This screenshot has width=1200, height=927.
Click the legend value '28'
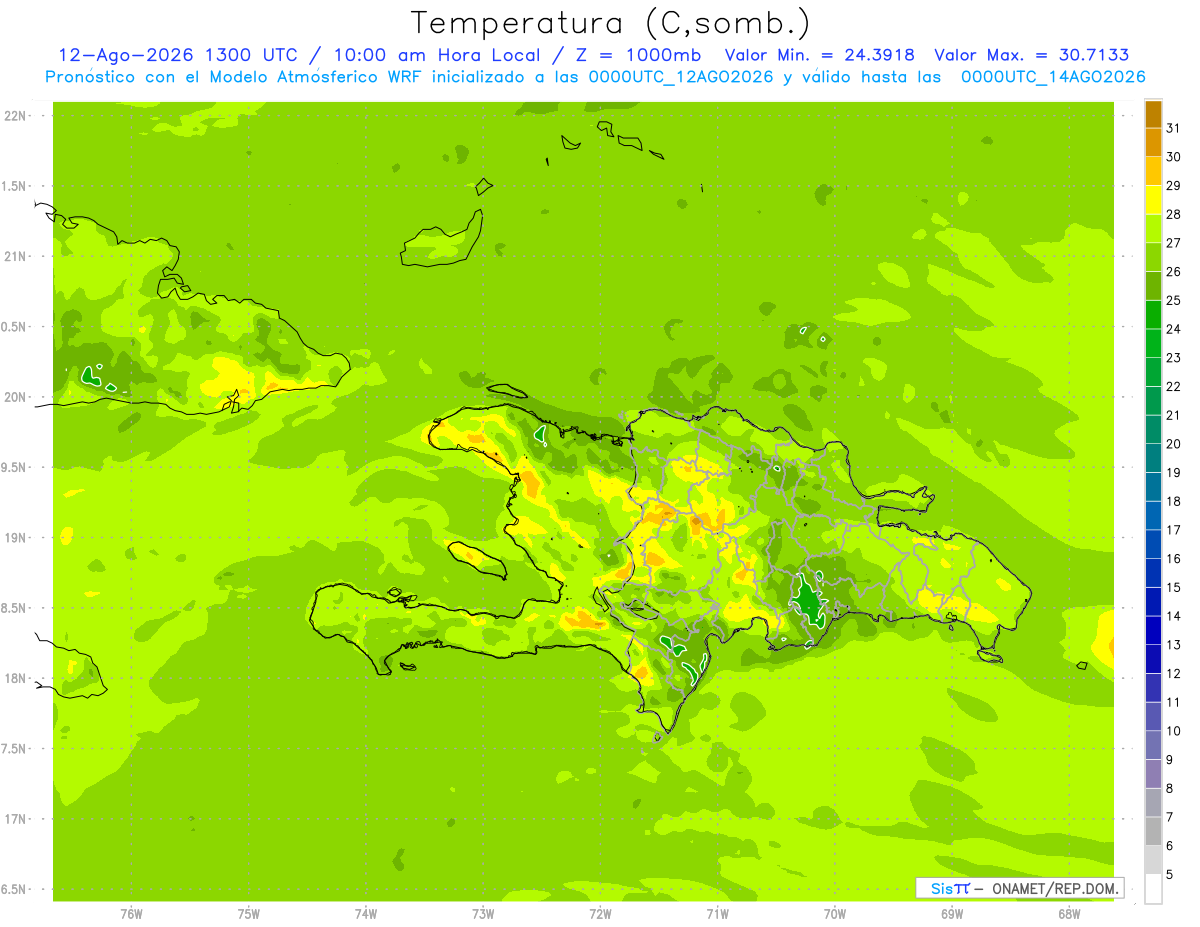click(x=1174, y=214)
